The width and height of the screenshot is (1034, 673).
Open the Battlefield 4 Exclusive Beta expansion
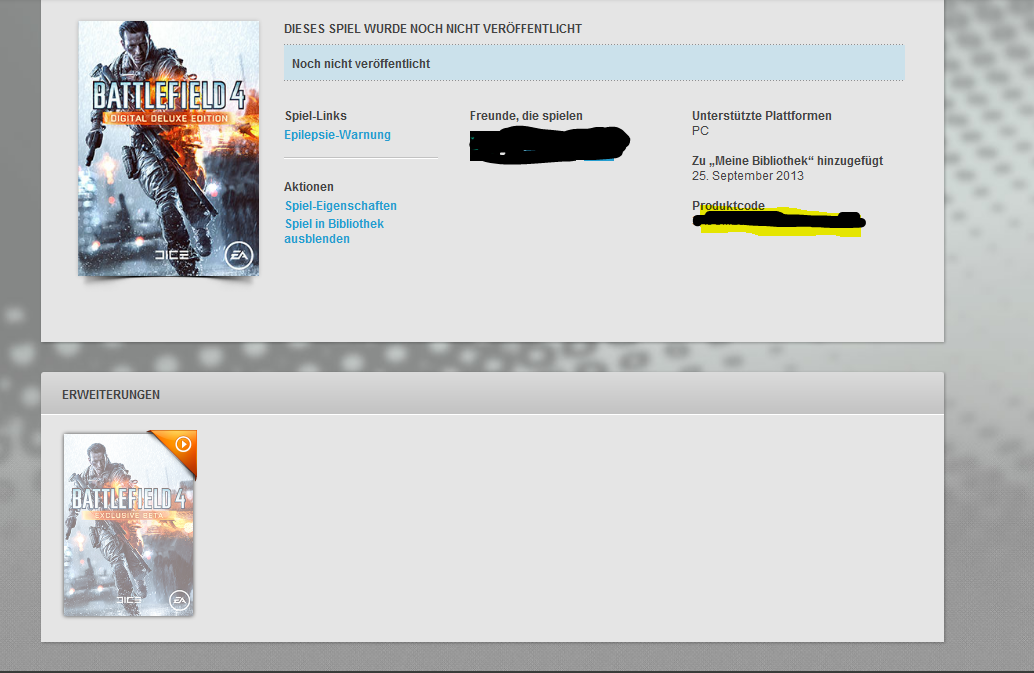[129, 525]
